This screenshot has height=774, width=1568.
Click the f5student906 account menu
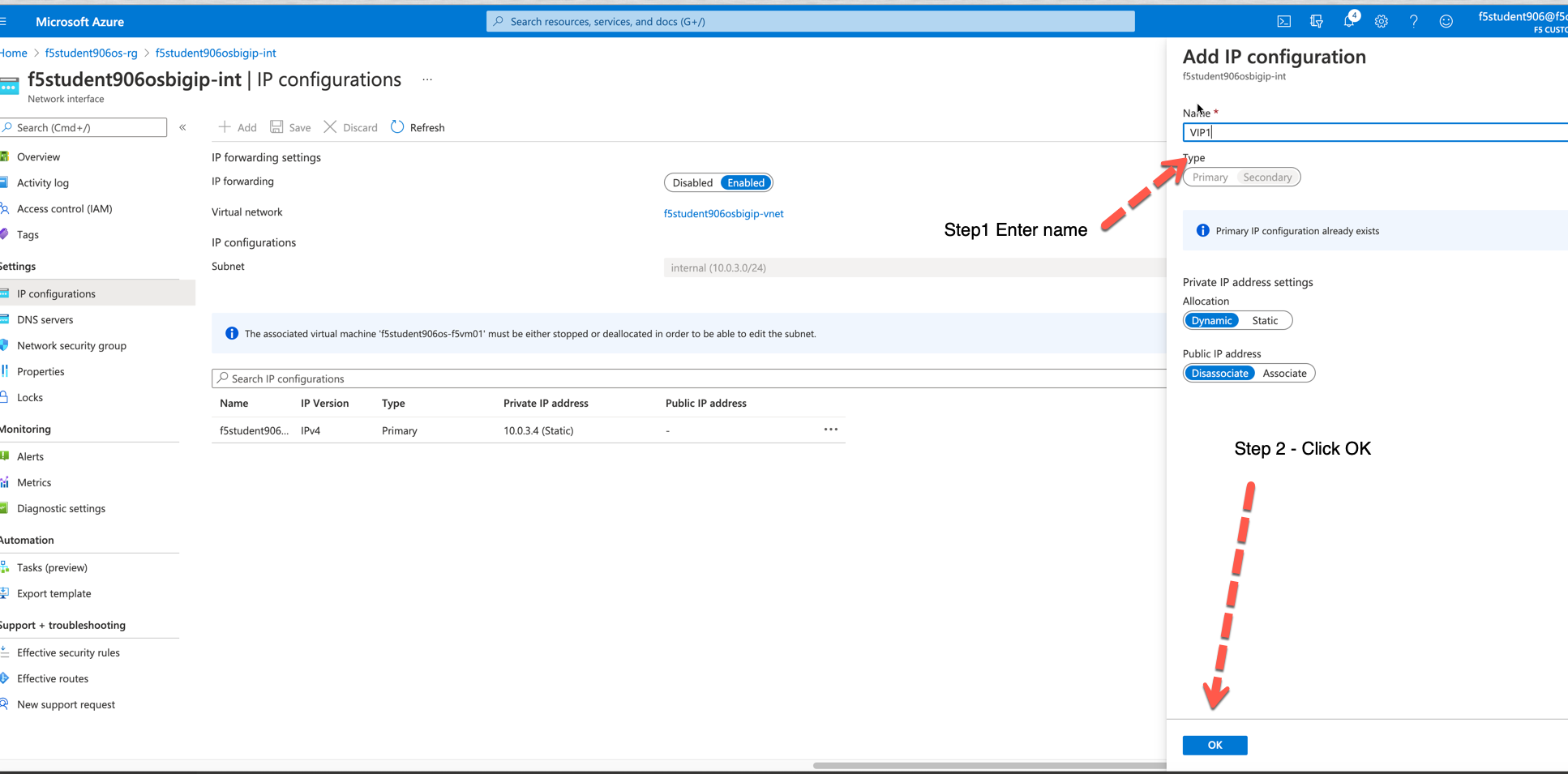1522,22
